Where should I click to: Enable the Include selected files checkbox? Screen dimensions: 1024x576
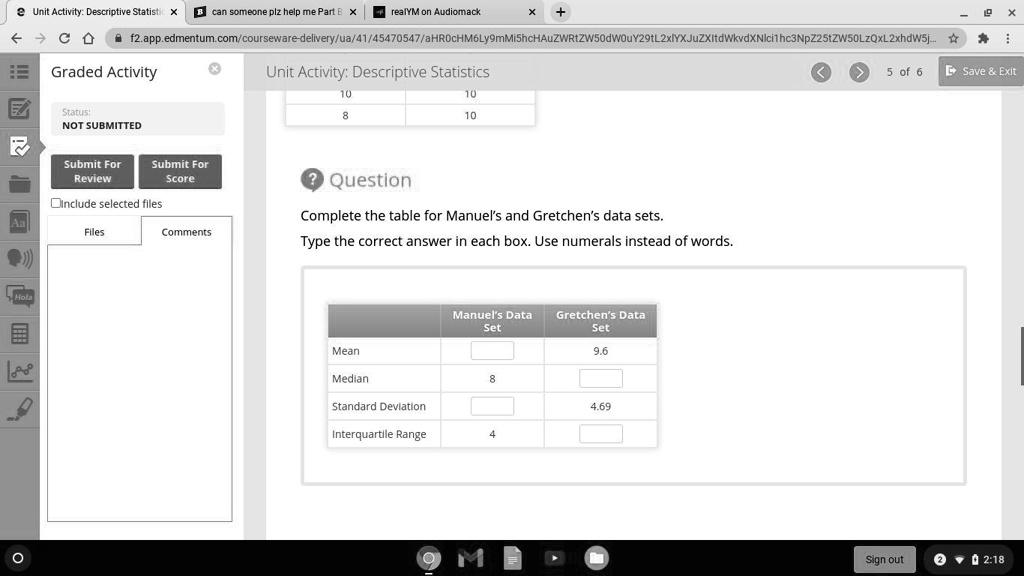tap(55, 203)
